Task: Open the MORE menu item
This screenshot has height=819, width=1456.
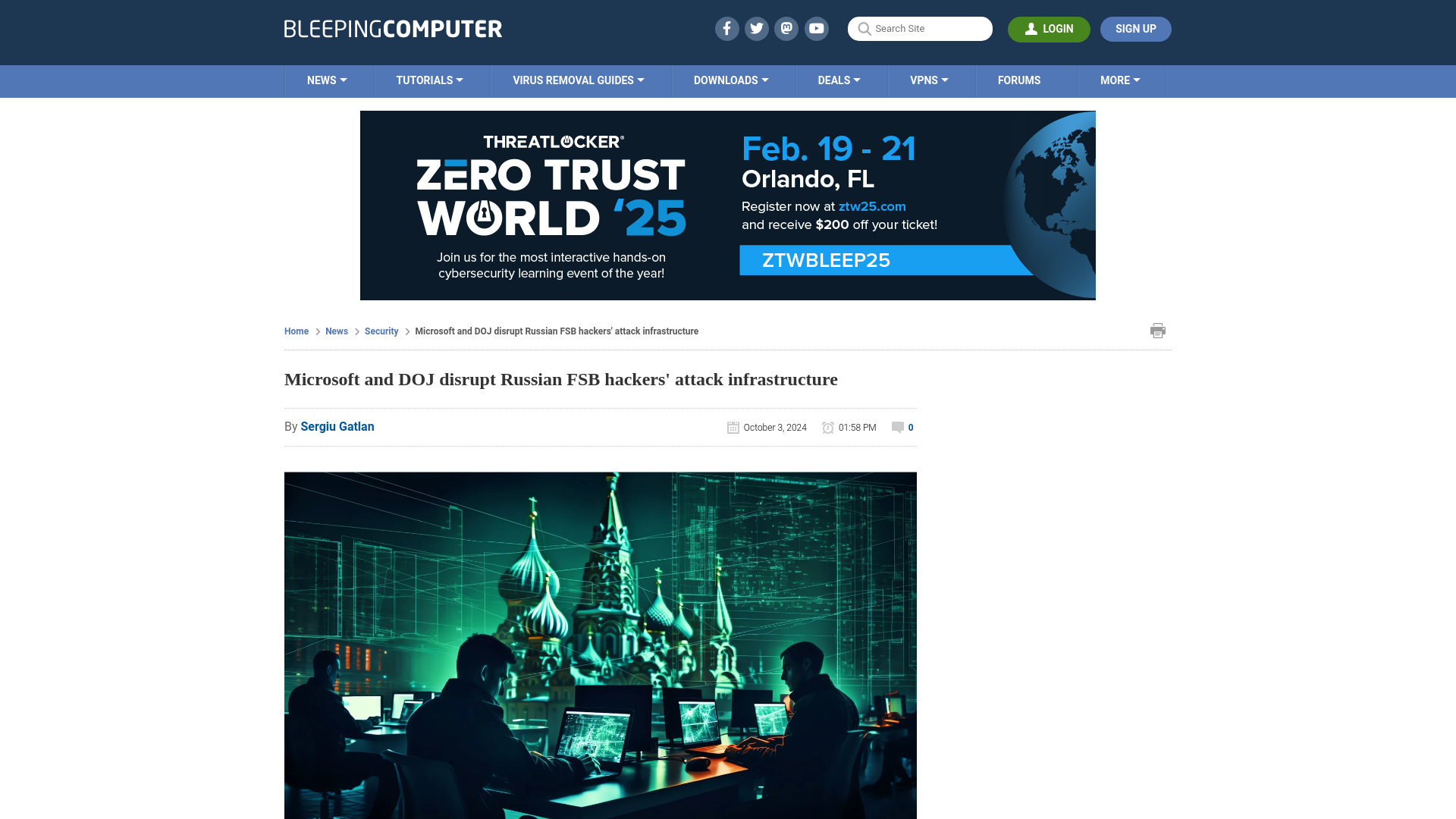Action: point(1120,80)
